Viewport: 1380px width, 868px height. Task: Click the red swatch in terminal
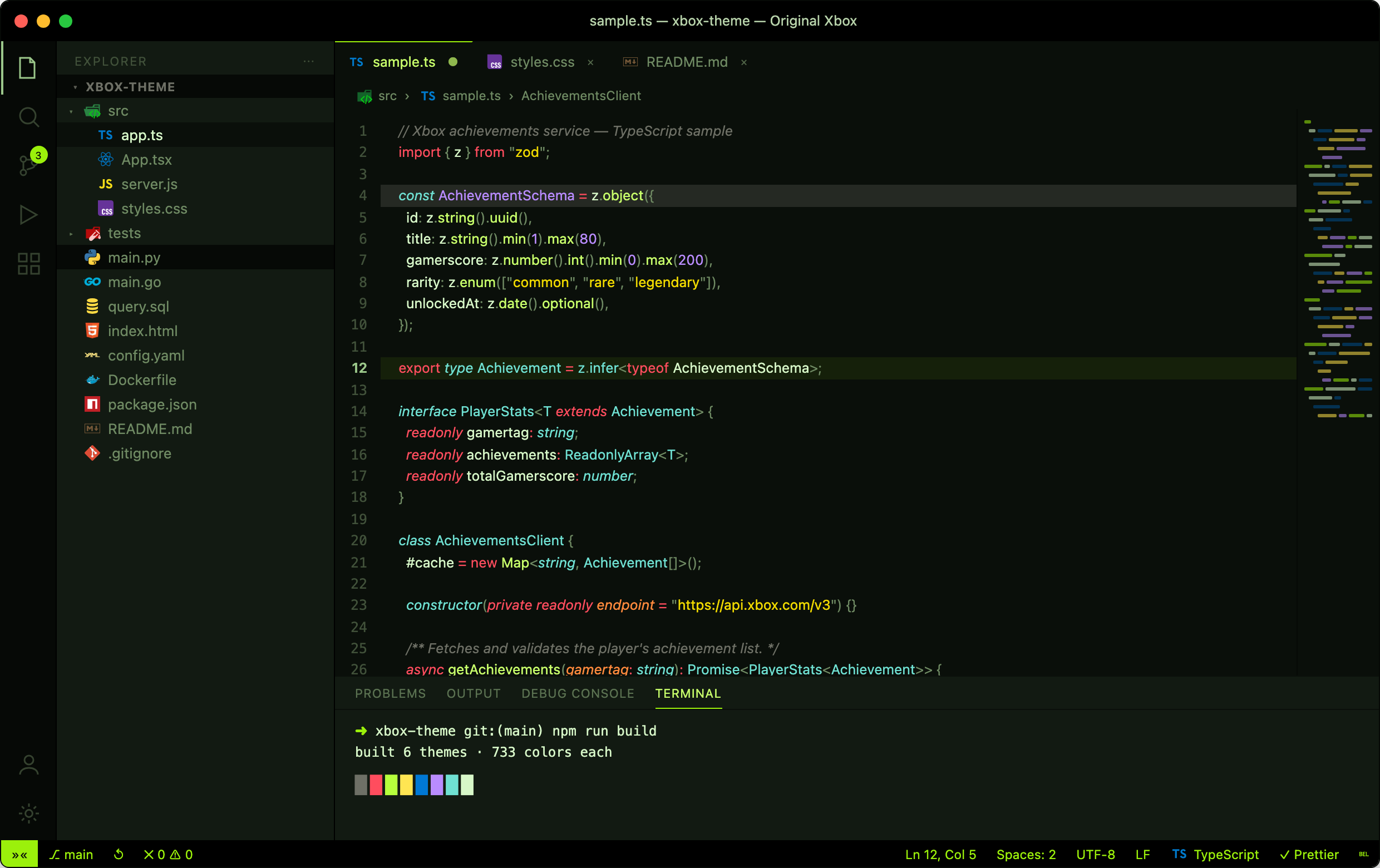click(376, 785)
